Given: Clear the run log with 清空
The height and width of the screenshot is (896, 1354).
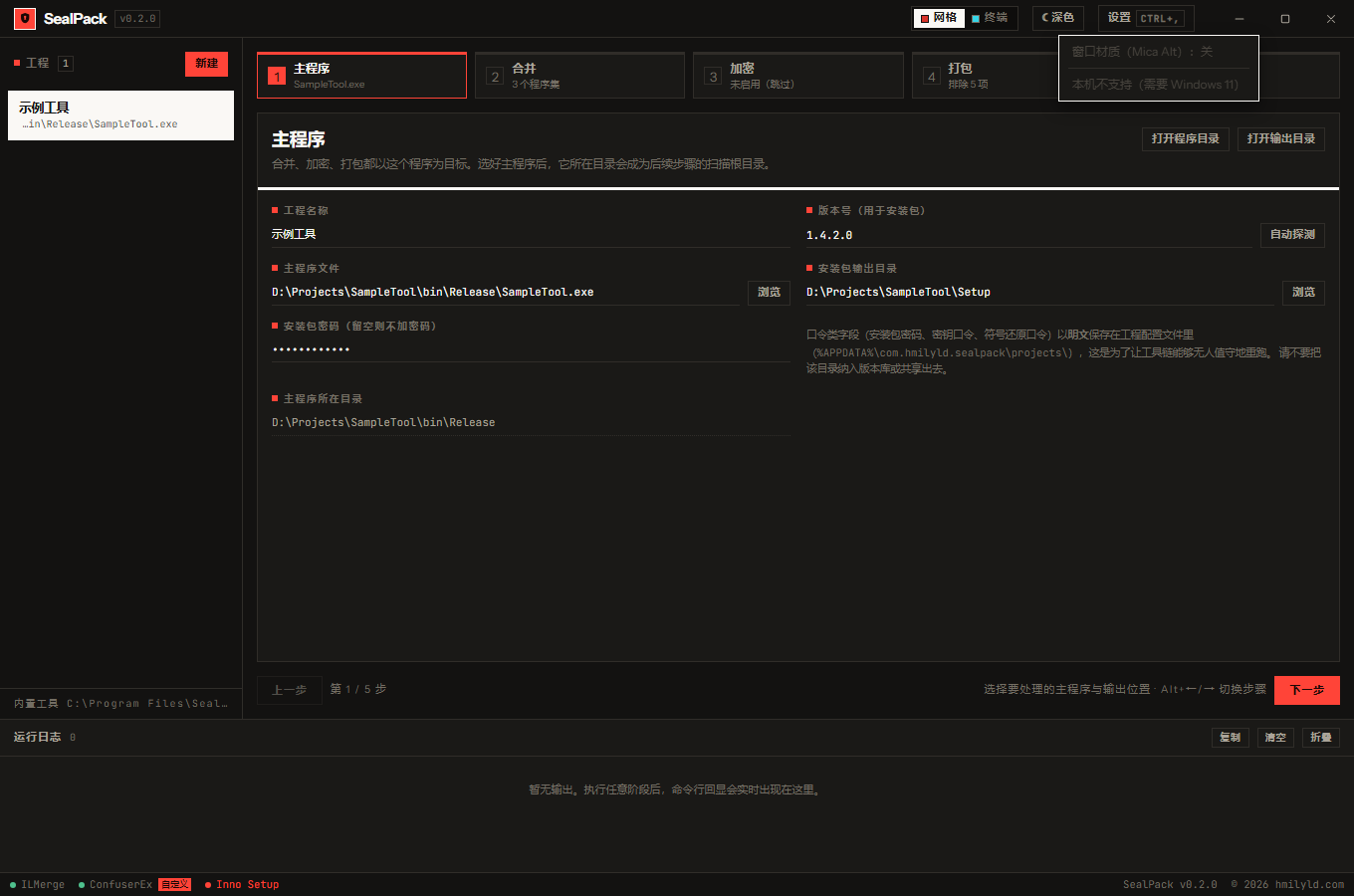Looking at the screenshot, I should coord(1275,738).
